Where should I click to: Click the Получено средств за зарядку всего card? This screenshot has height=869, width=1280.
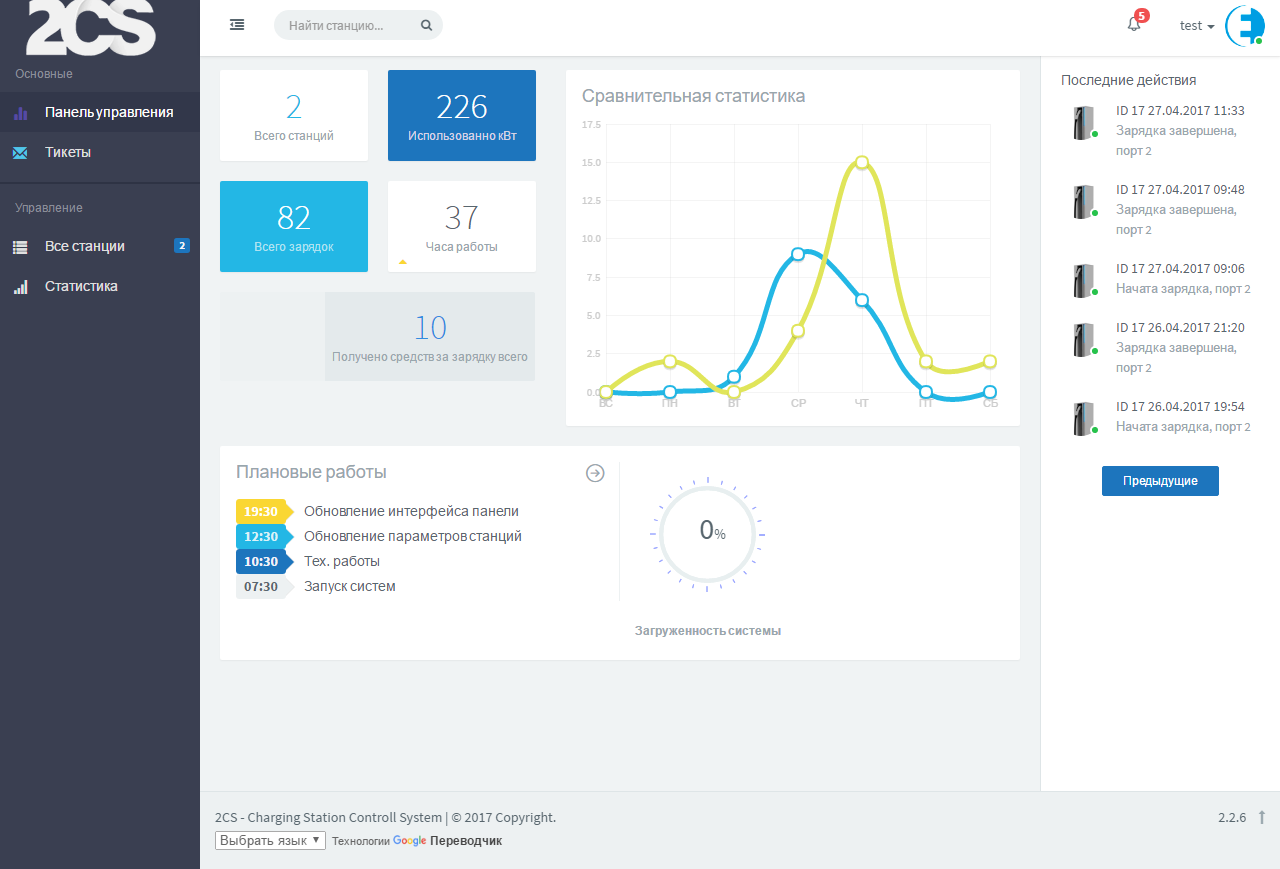(430, 336)
